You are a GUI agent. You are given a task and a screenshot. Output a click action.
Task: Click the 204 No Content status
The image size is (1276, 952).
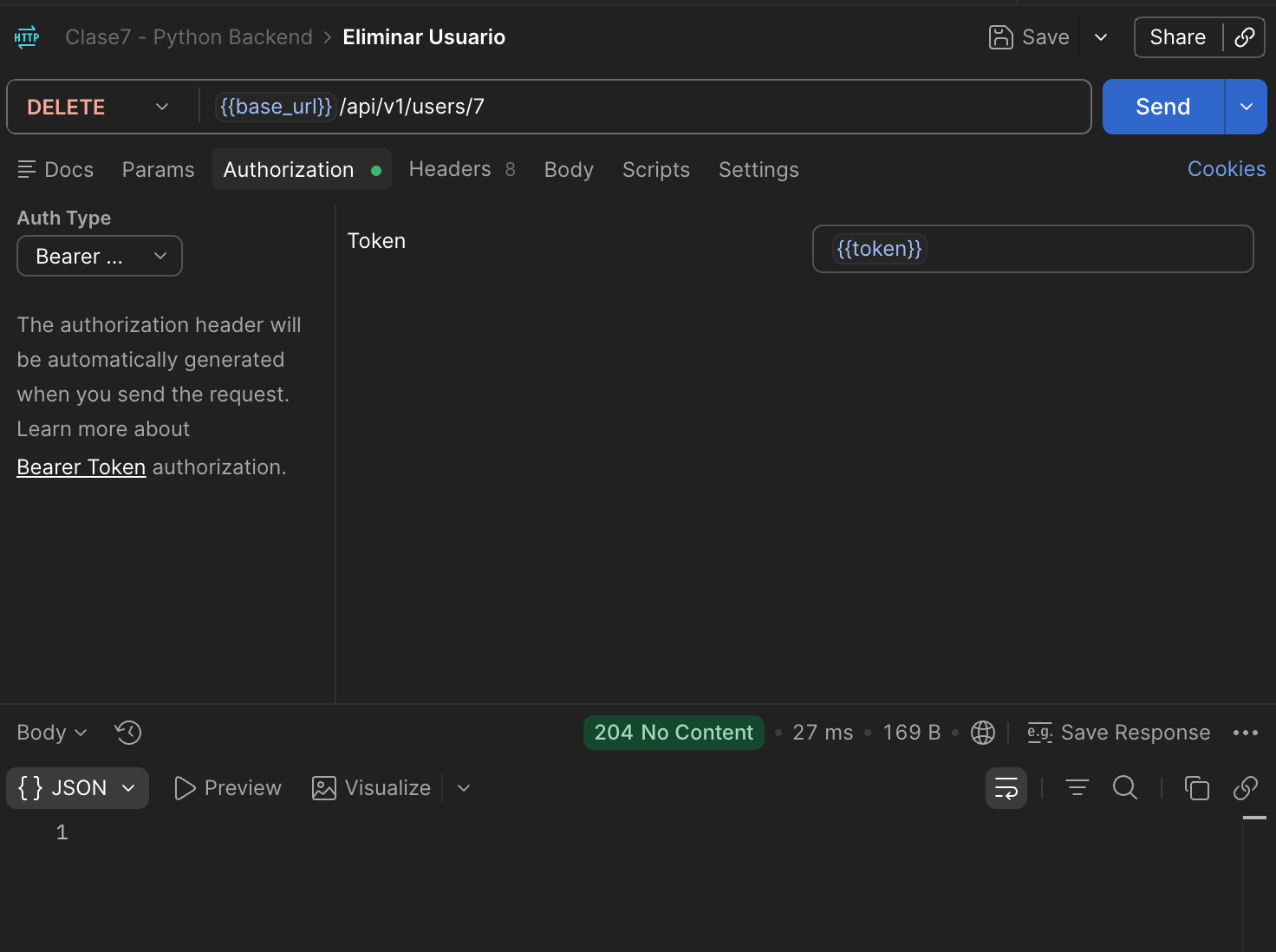674,733
